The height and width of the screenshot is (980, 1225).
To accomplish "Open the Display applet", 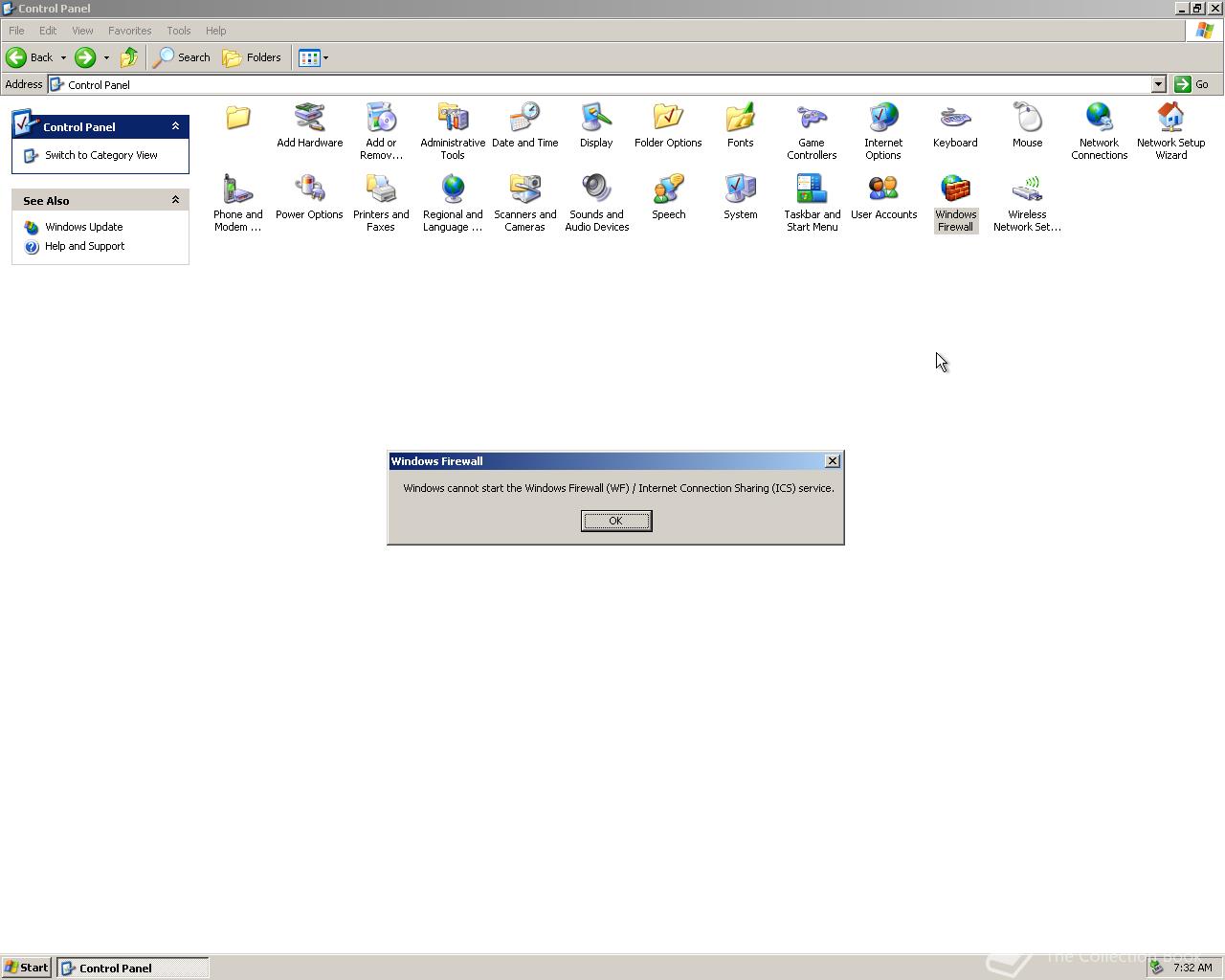I will (x=596, y=126).
